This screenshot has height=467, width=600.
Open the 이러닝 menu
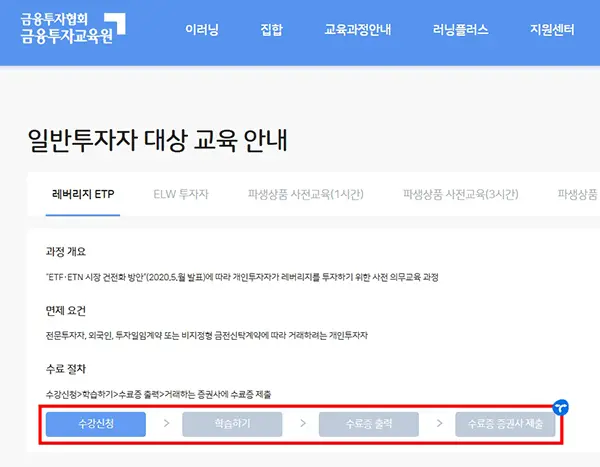point(202,29)
